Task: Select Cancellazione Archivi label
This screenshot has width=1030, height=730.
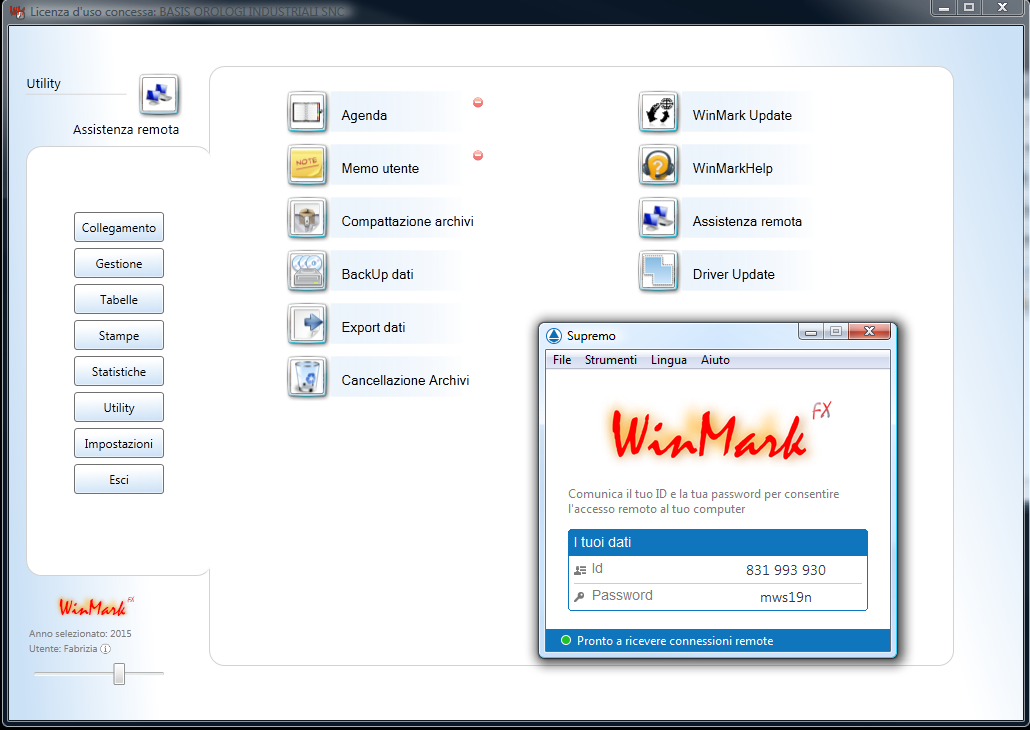Action: (x=405, y=380)
